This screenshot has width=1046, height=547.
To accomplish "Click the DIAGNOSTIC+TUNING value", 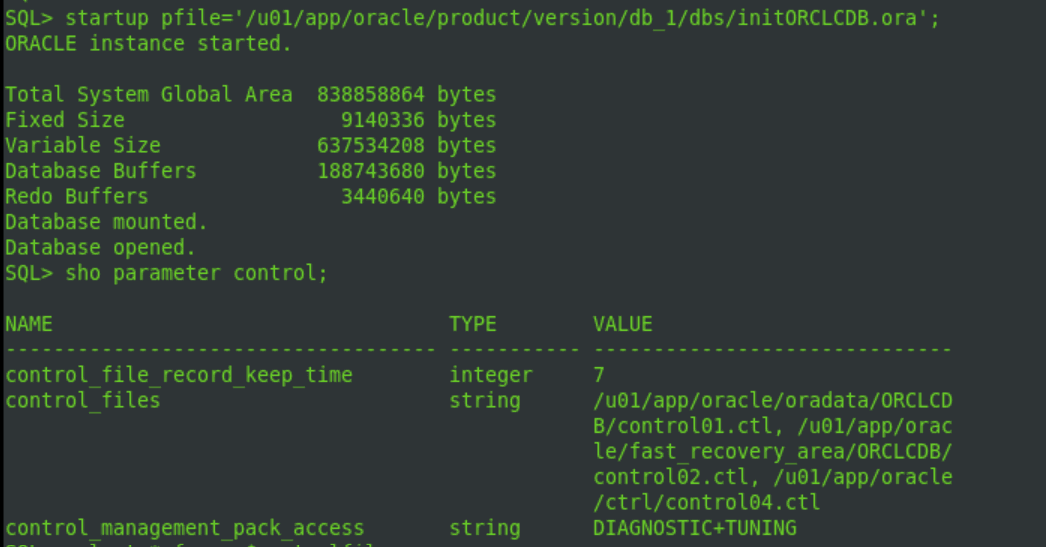I will point(694,528).
